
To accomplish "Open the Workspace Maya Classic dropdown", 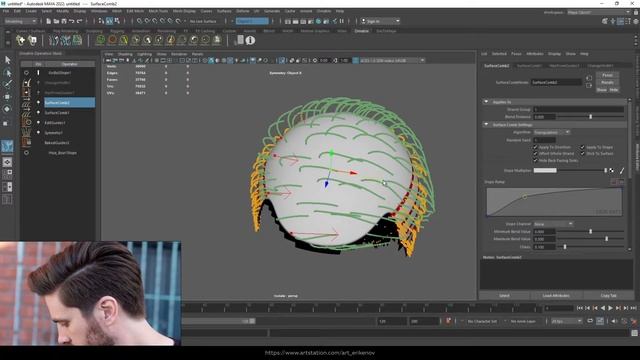I will tap(599, 12).
